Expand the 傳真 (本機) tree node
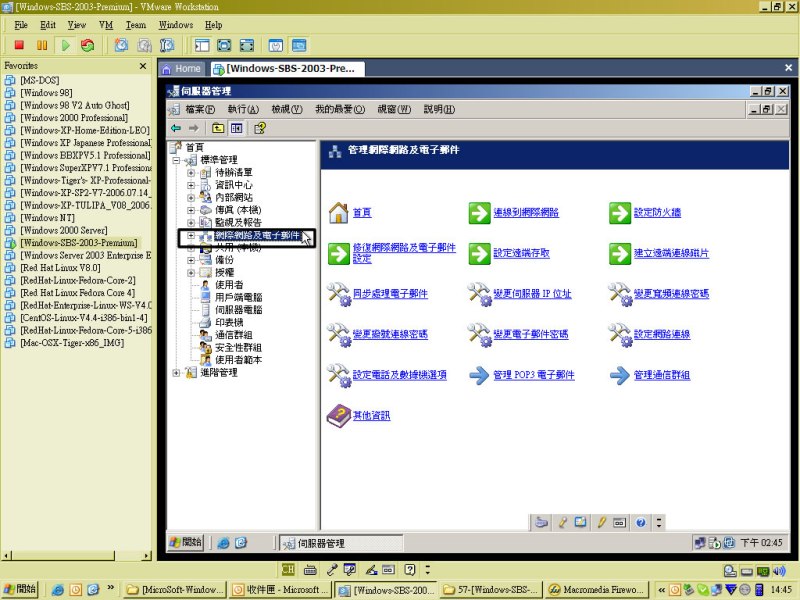Viewport: 800px width, 600px height. (x=191, y=210)
